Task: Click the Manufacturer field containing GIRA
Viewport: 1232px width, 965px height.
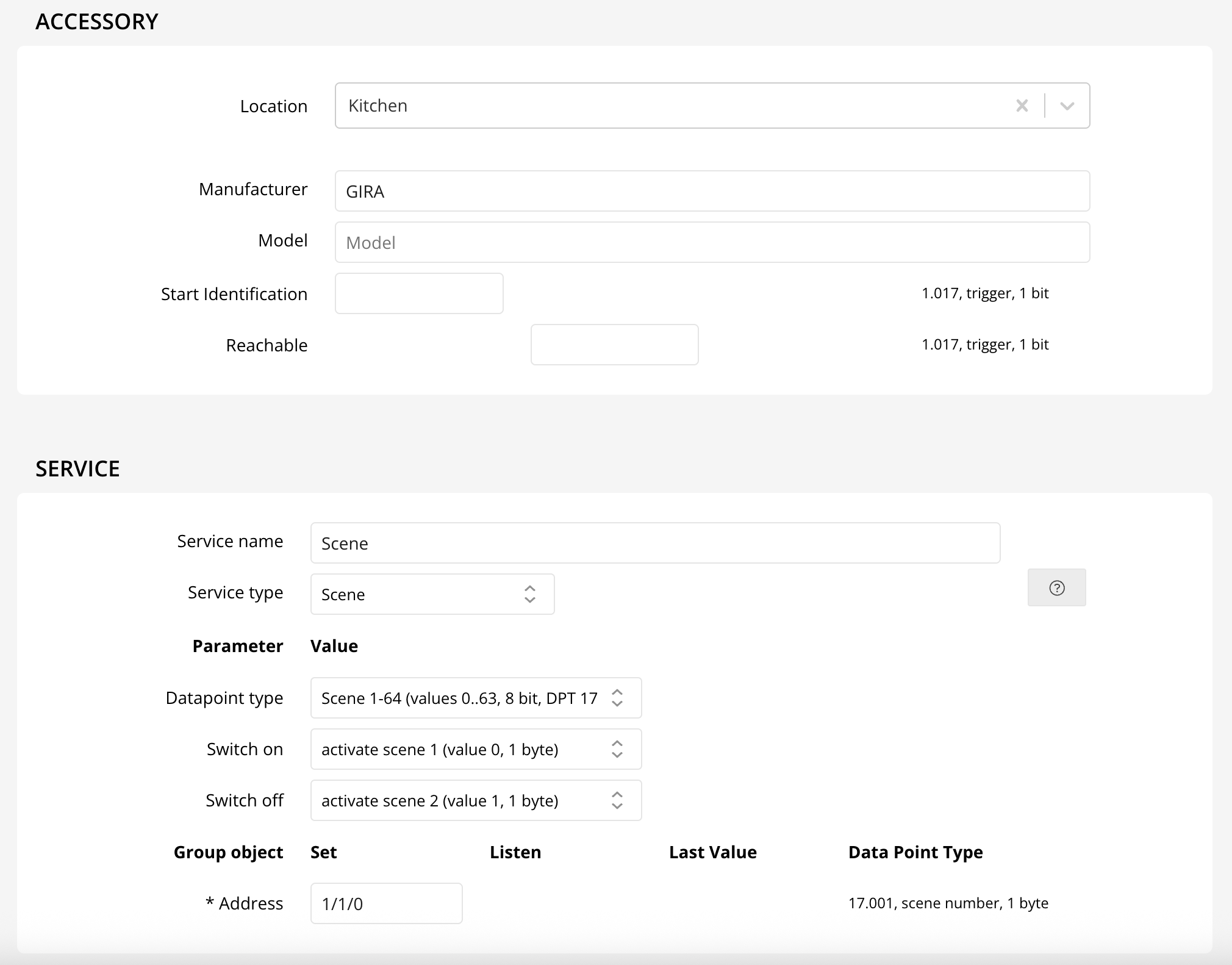Action: (712, 191)
